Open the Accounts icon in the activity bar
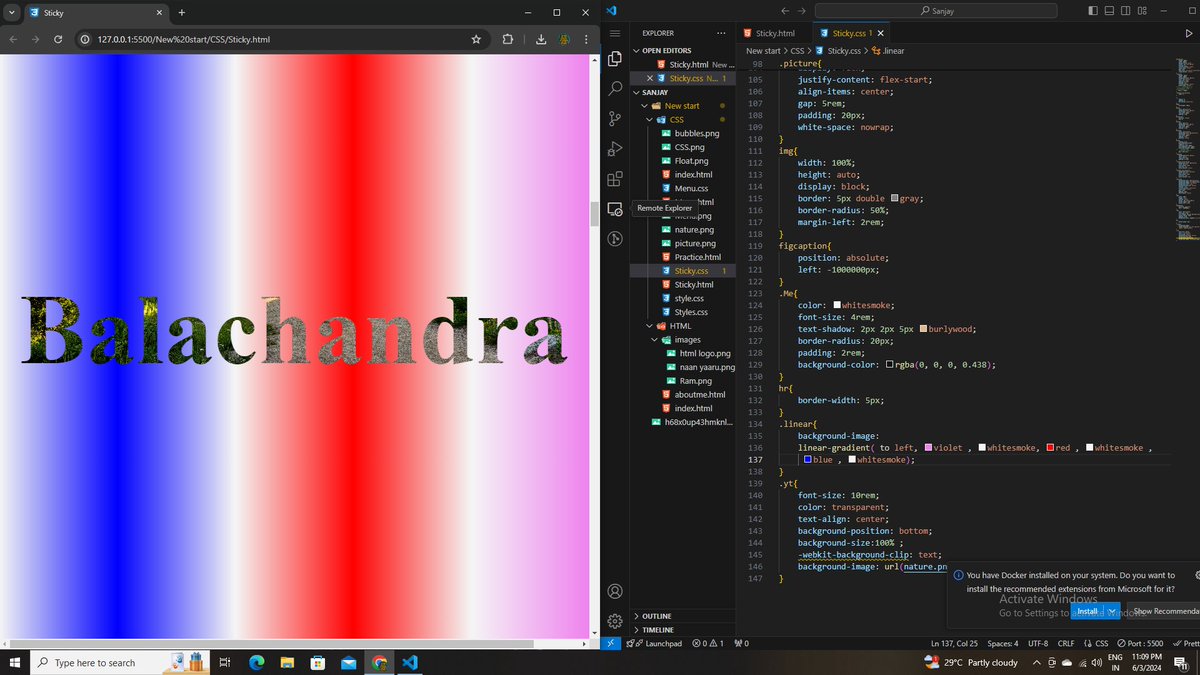The width and height of the screenshot is (1200, 675). click(615, 591)
